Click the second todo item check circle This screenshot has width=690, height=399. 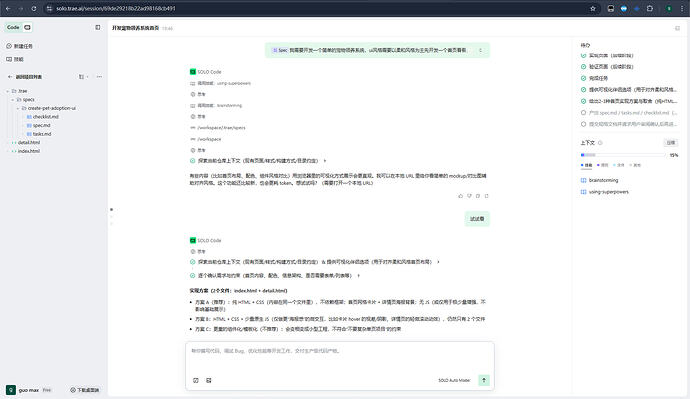(584, 67)
